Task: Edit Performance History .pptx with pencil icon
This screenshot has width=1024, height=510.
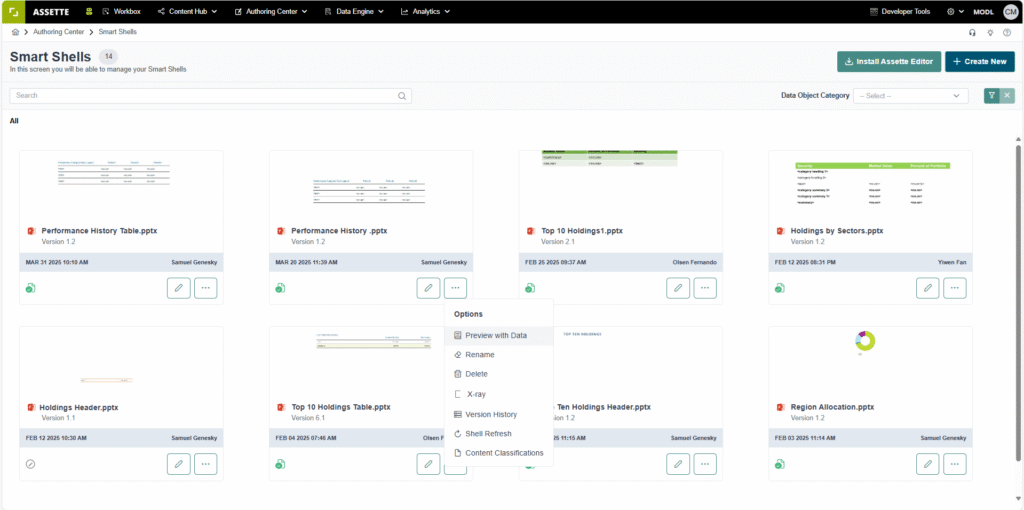Action: [x=428, y=288]
